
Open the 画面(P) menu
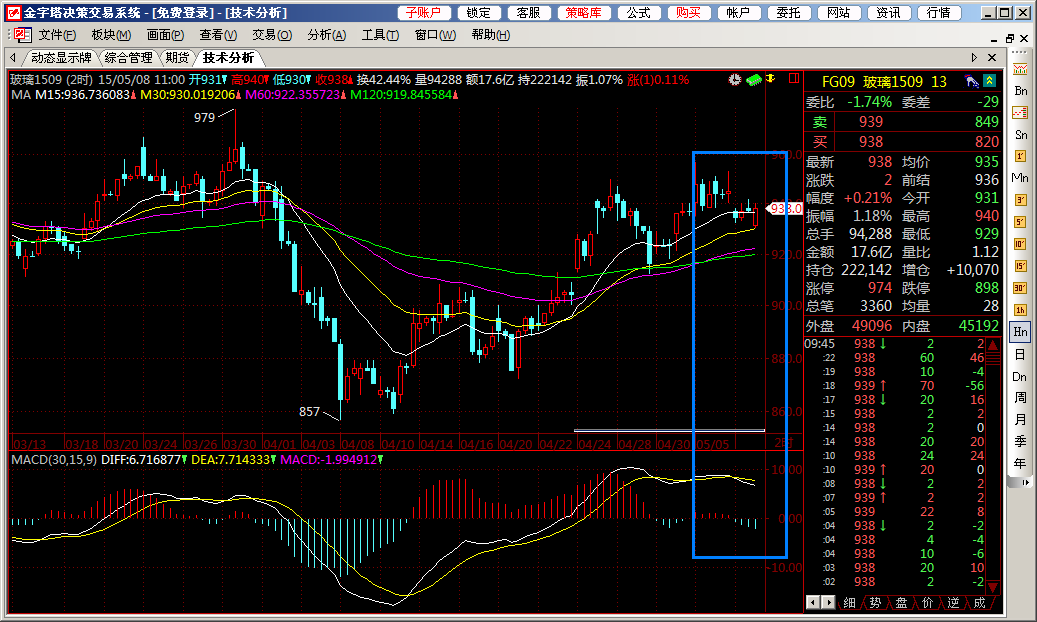(x=165, y=35)
